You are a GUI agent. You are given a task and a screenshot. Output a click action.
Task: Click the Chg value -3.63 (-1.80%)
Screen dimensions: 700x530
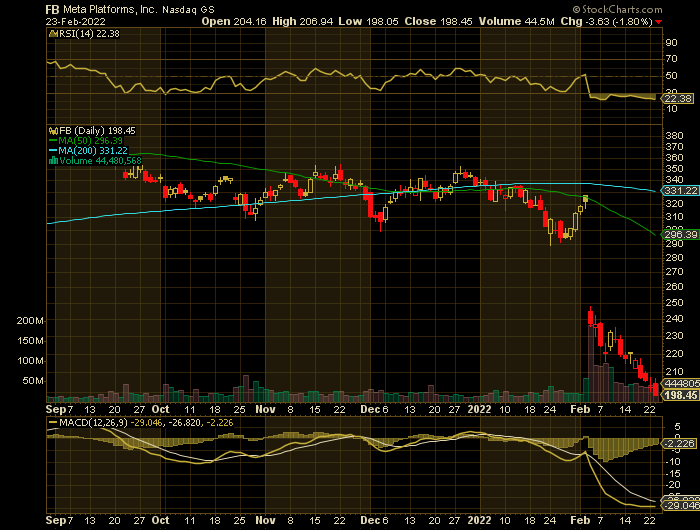617,21
